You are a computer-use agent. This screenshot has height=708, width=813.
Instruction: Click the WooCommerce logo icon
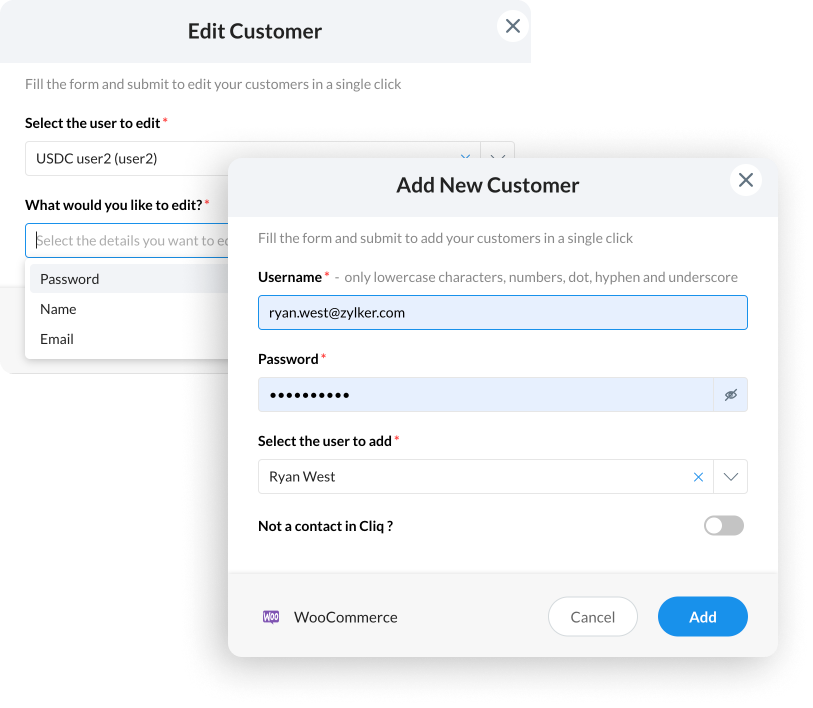pos(271,617)
